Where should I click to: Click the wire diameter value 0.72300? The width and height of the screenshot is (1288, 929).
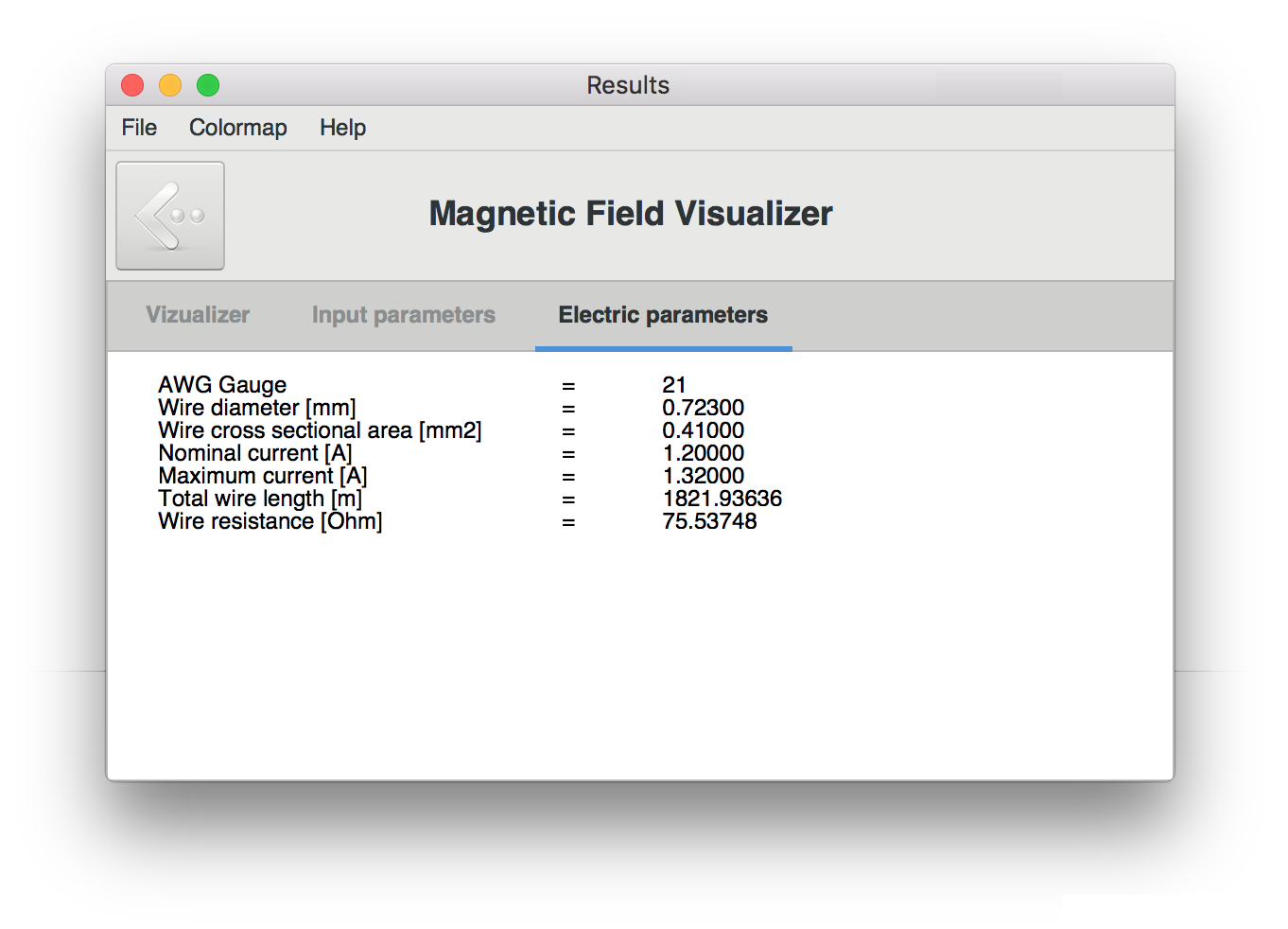pos(703,408)
